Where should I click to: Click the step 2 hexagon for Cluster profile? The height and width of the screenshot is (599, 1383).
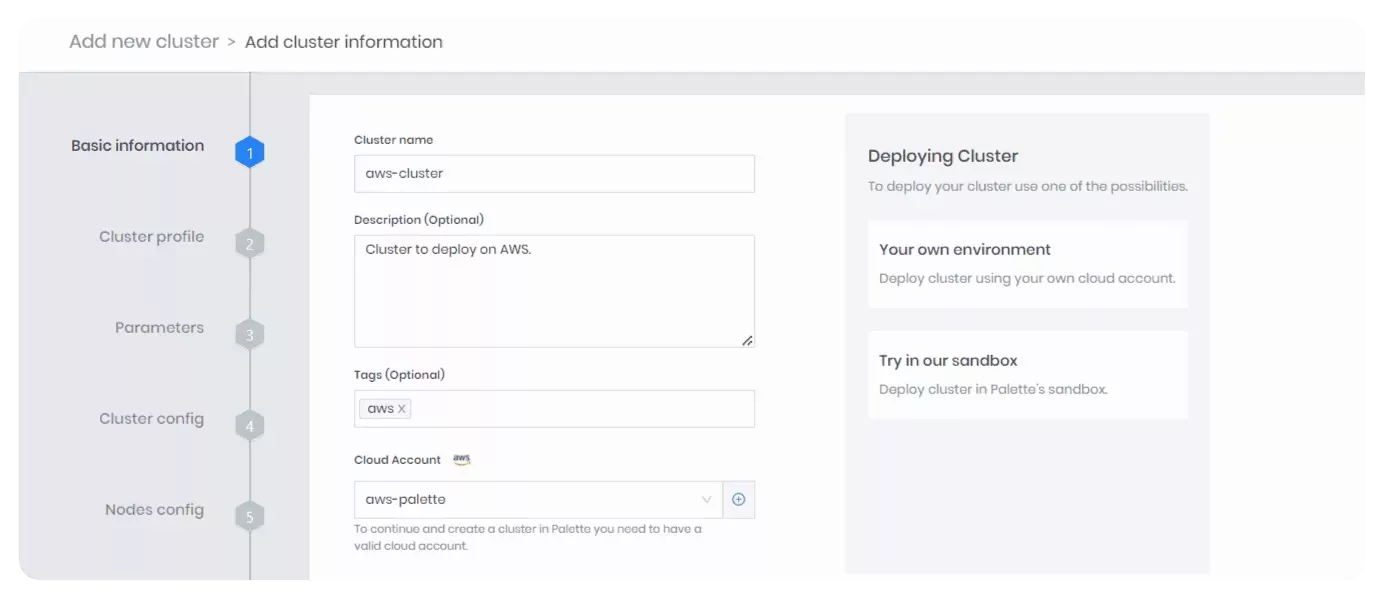tap(250, 244)
